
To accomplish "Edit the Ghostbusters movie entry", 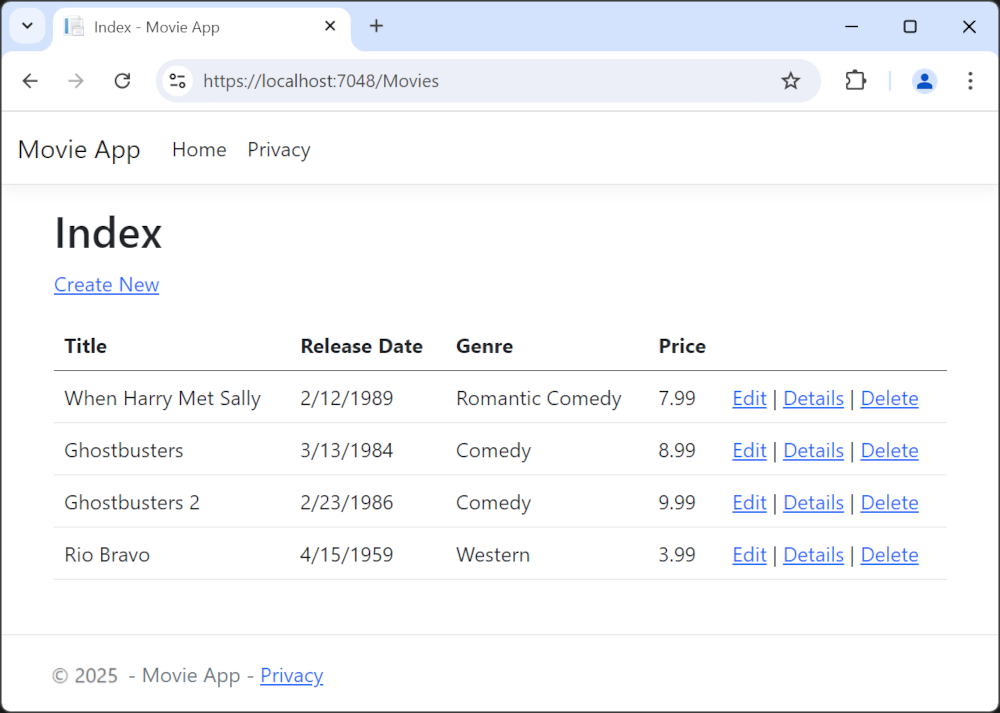I will (x=749, y=450).
